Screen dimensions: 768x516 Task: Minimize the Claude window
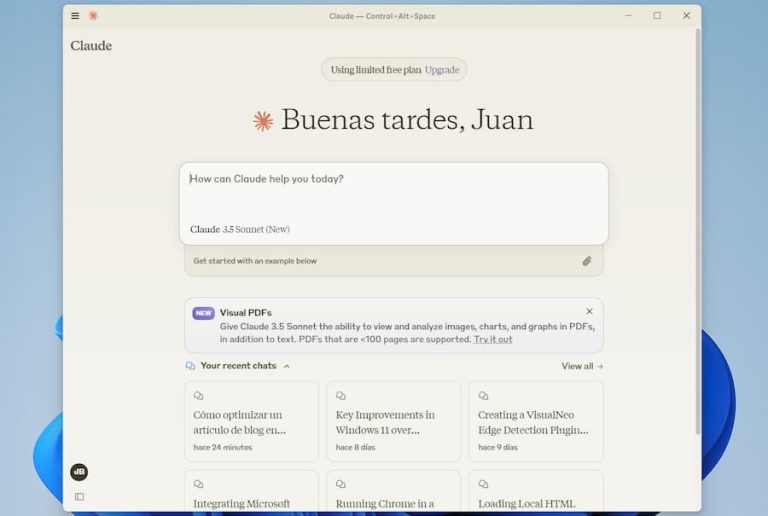click(628, 16)
